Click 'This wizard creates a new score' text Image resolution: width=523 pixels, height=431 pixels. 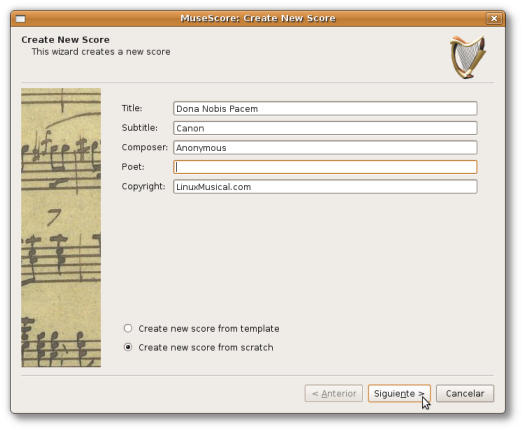101,52
